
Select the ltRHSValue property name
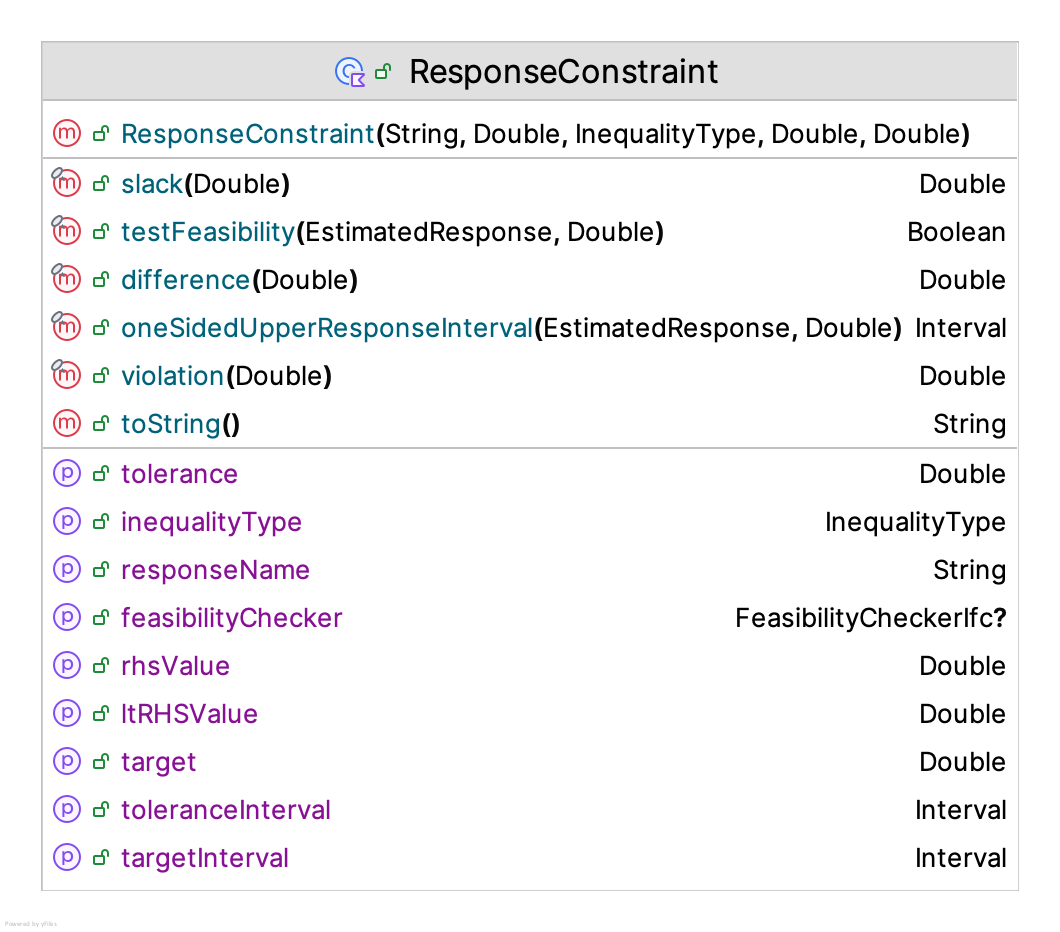(x=189, y=714)
